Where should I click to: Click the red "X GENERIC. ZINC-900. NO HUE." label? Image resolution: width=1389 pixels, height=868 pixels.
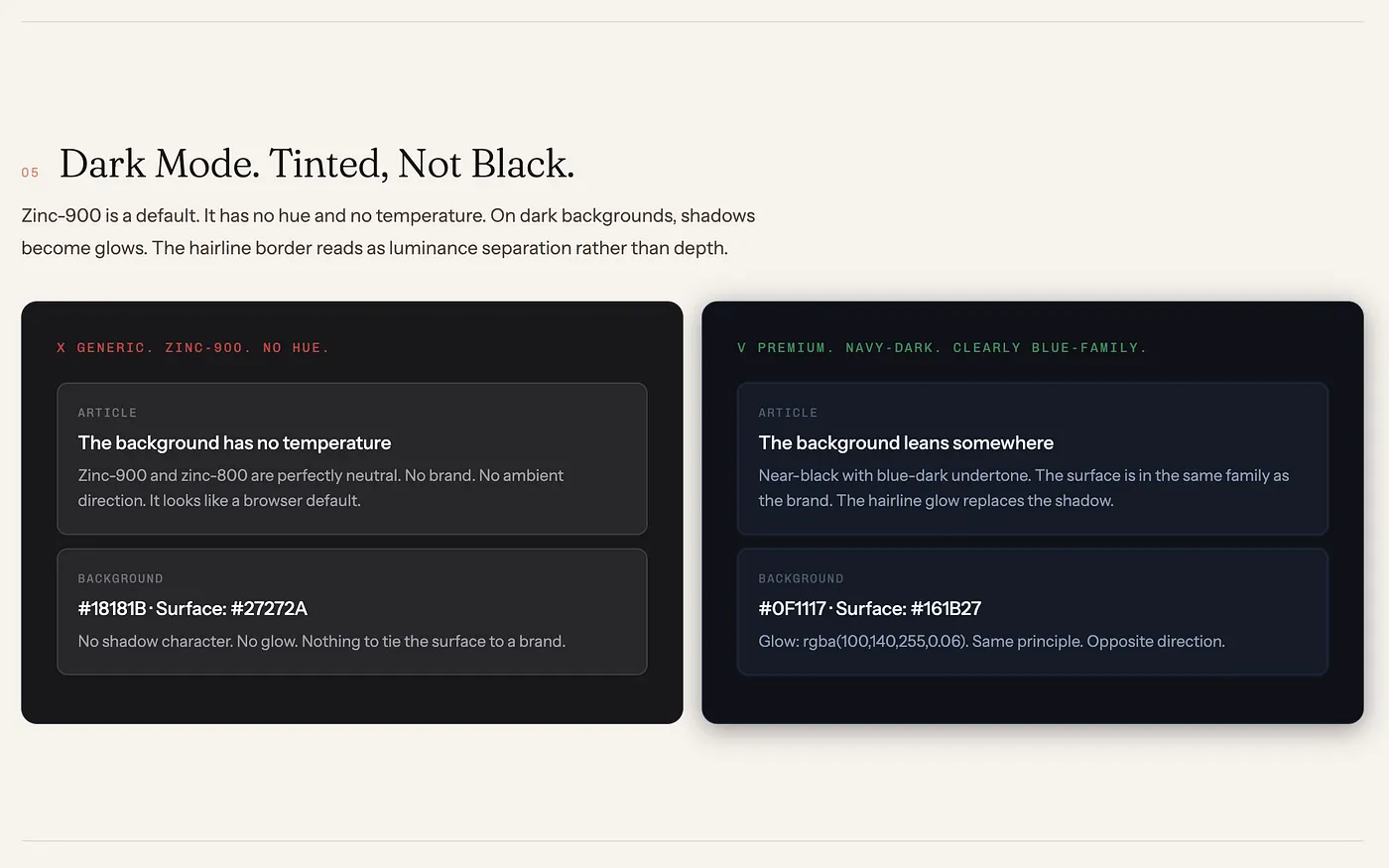coord(193,348)
